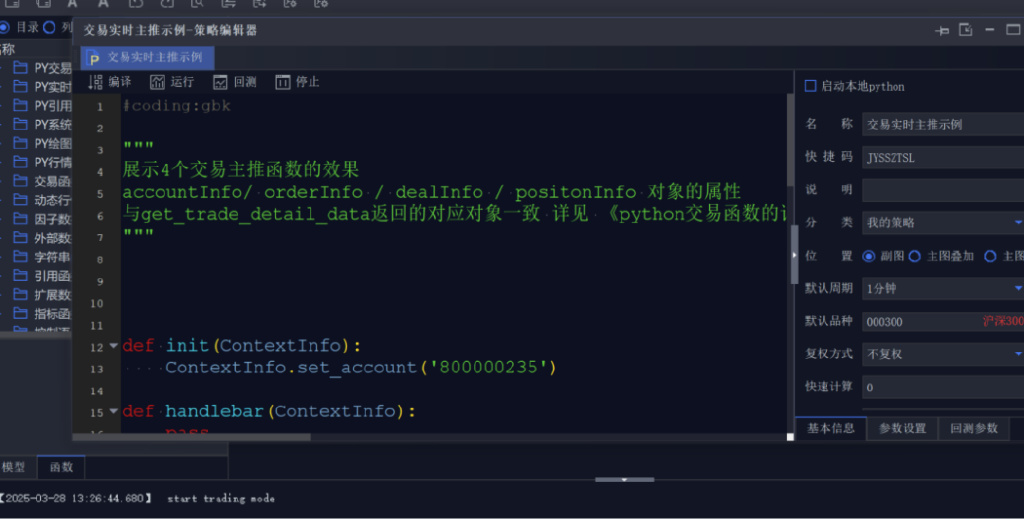Expand the 复权方式 dropdown showing 不复权
1024x519 pixels.
pos(942,354)
